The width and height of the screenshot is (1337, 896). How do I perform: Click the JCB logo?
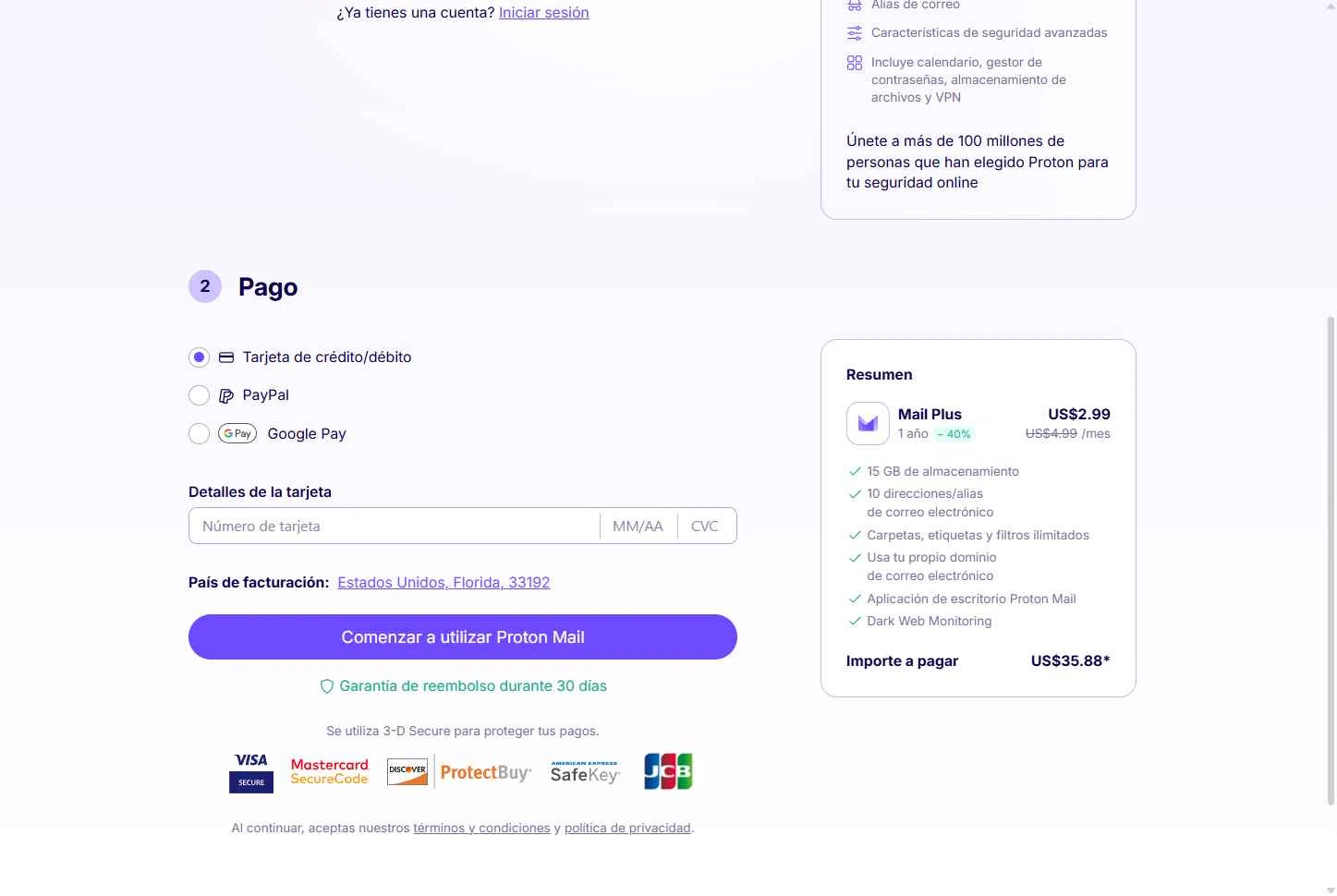tap(668, 772)
